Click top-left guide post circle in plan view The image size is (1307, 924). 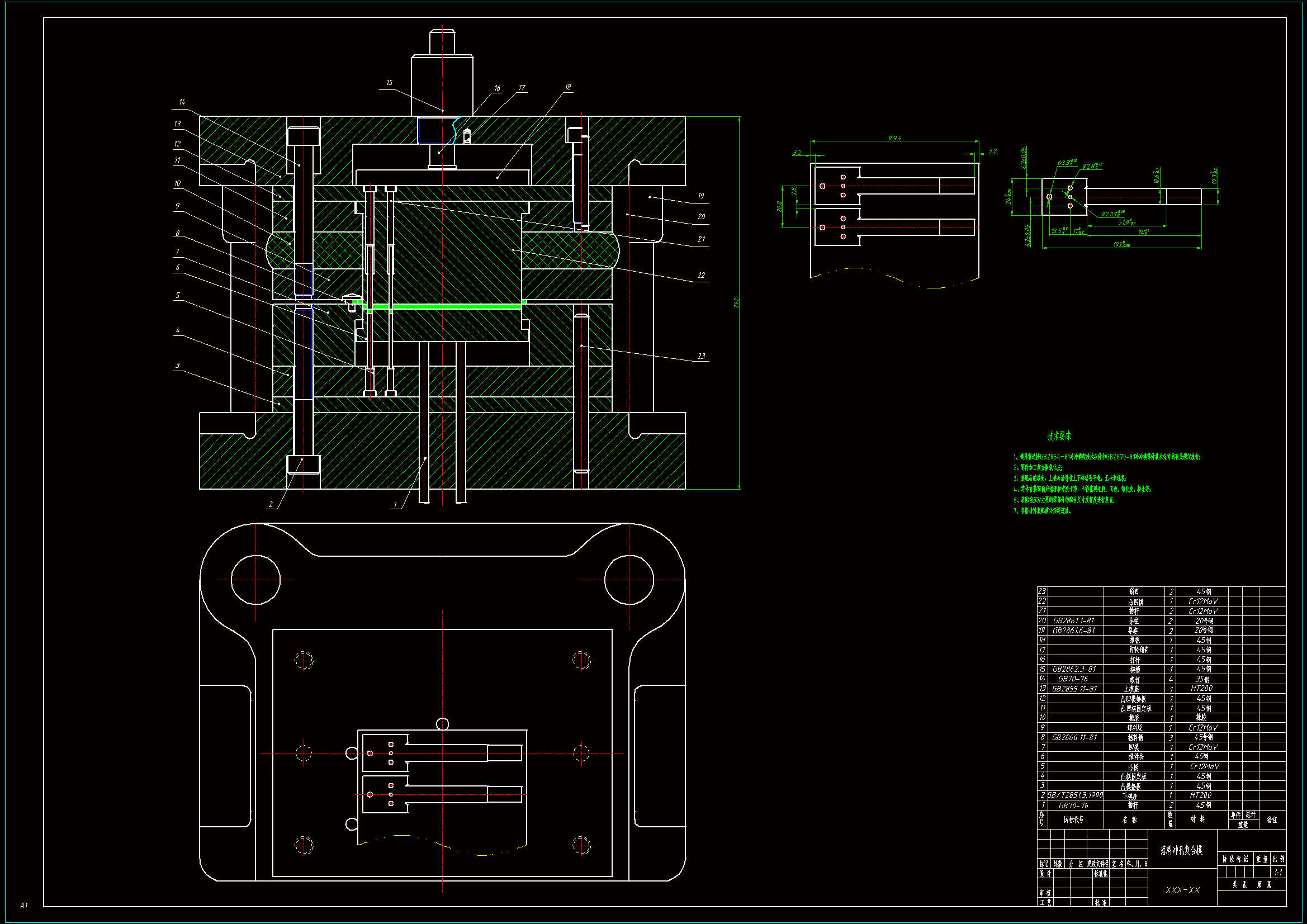tap(255, 580)
